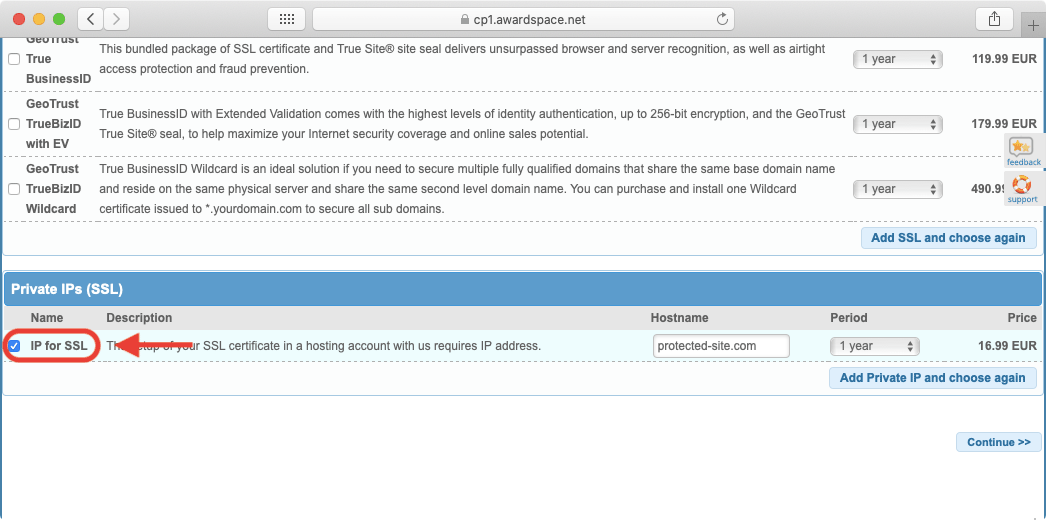The width and height of the screenshot is (1046, 520).
Task: Check the GeoTrust True BusinessID checkbox
Action: [x=14, y=59]
